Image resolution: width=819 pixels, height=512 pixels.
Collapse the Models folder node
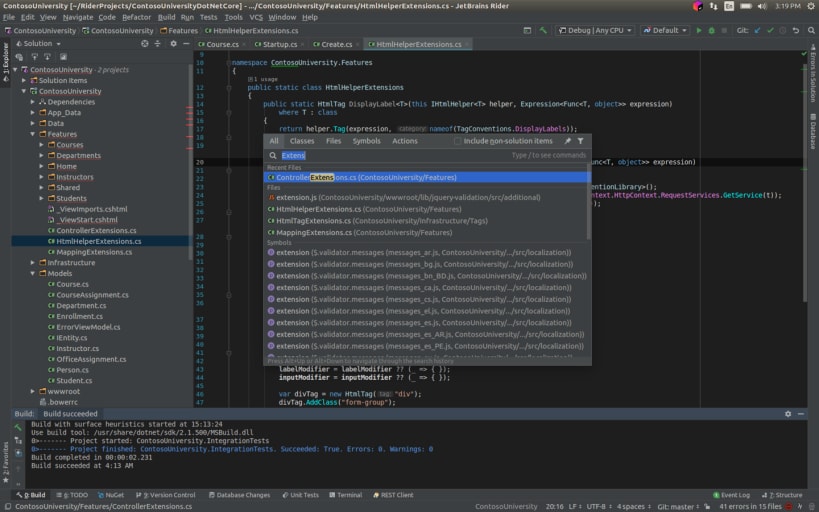click(33, 273)
